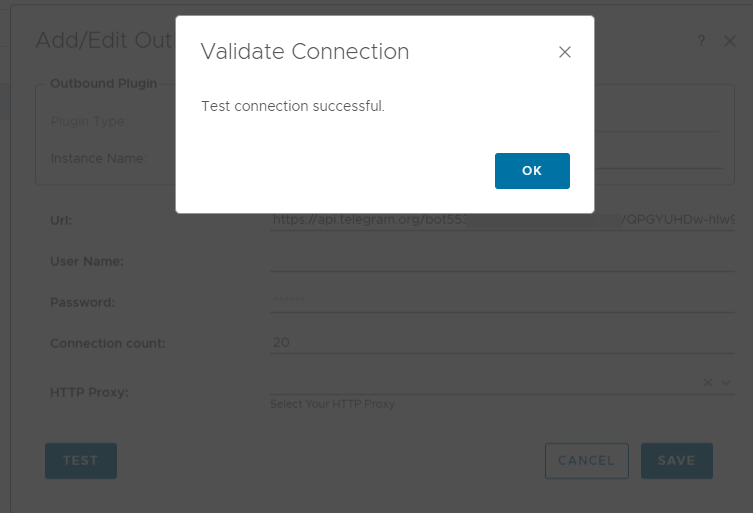Focus the Password field
753x513 pixels.
[500, 301]
